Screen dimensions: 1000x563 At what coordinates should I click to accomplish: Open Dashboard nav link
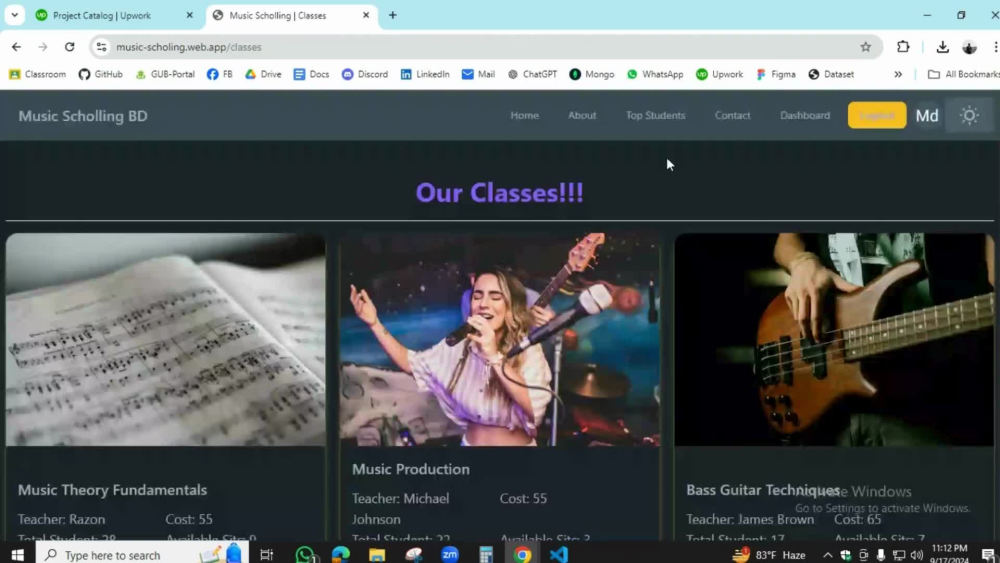click(x=805, y=115)
